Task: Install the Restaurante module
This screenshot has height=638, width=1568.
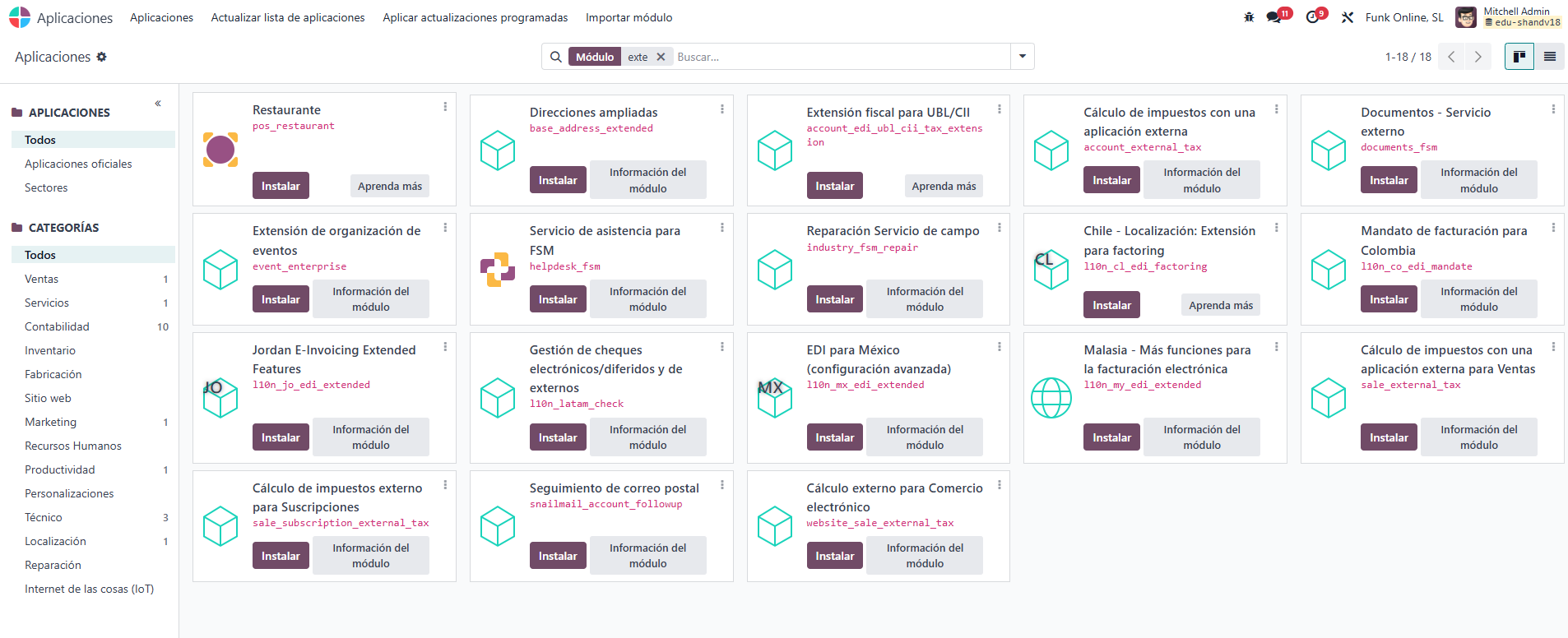Action: point(281,186)
